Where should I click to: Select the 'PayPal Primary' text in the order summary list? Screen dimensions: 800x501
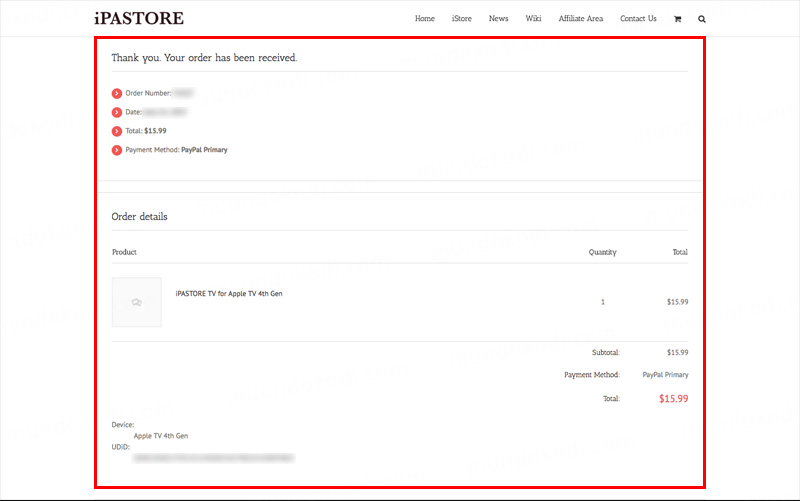[x=204, y=149]
